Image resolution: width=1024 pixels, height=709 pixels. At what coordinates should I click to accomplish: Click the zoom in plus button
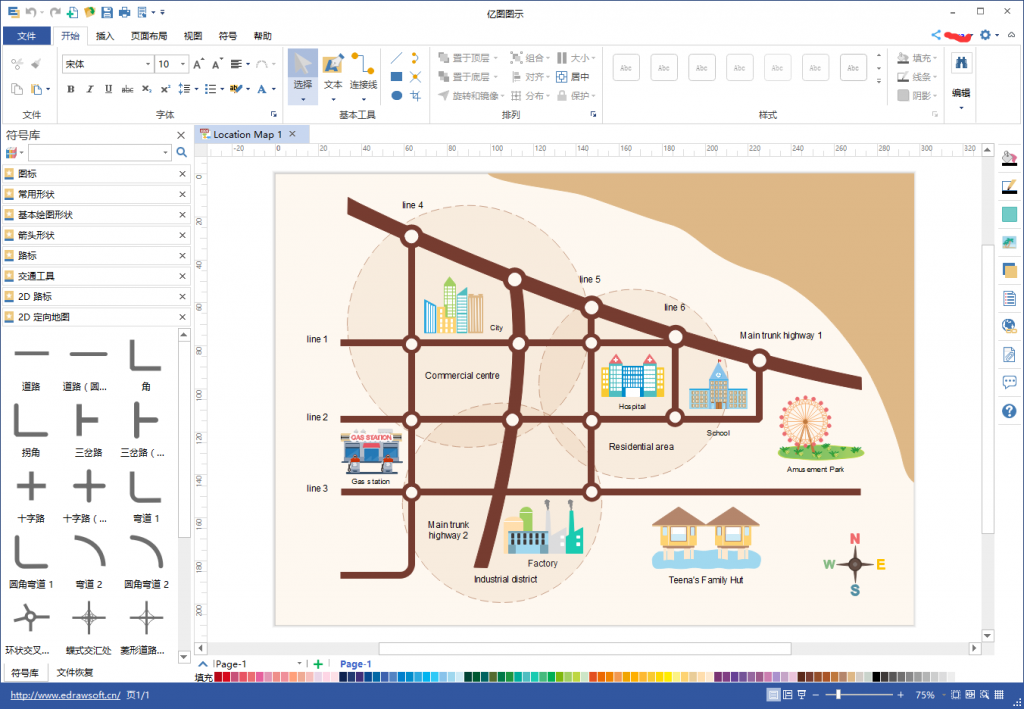pos(901,695)
